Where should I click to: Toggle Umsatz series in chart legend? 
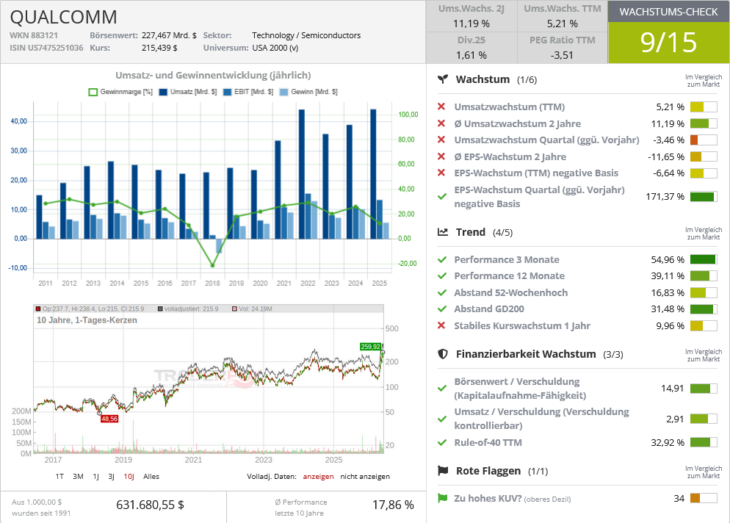click(x=188, y=92)
